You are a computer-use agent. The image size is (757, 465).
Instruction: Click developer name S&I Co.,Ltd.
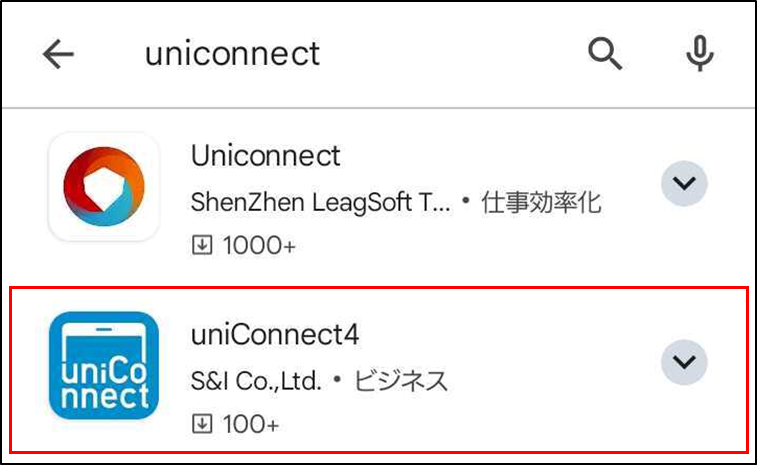[x=256, y=381]
